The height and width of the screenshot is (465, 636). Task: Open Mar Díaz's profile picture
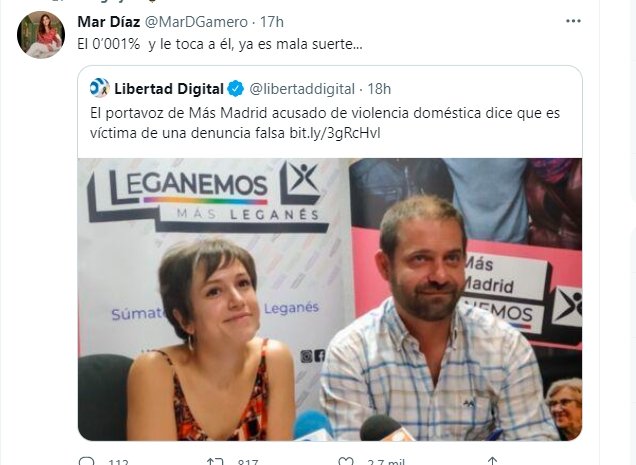pyautogui.click(x=41, y=35)
